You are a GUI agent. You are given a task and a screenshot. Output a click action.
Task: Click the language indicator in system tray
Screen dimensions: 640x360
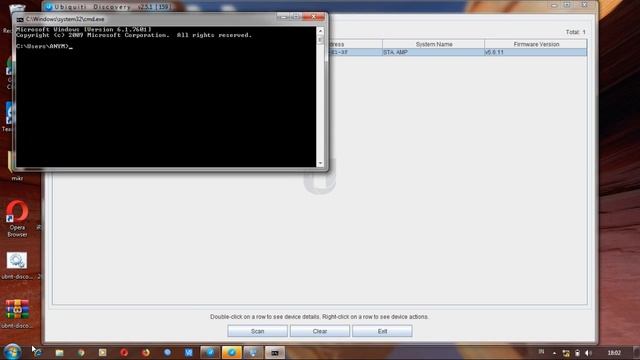click(541, 352)
